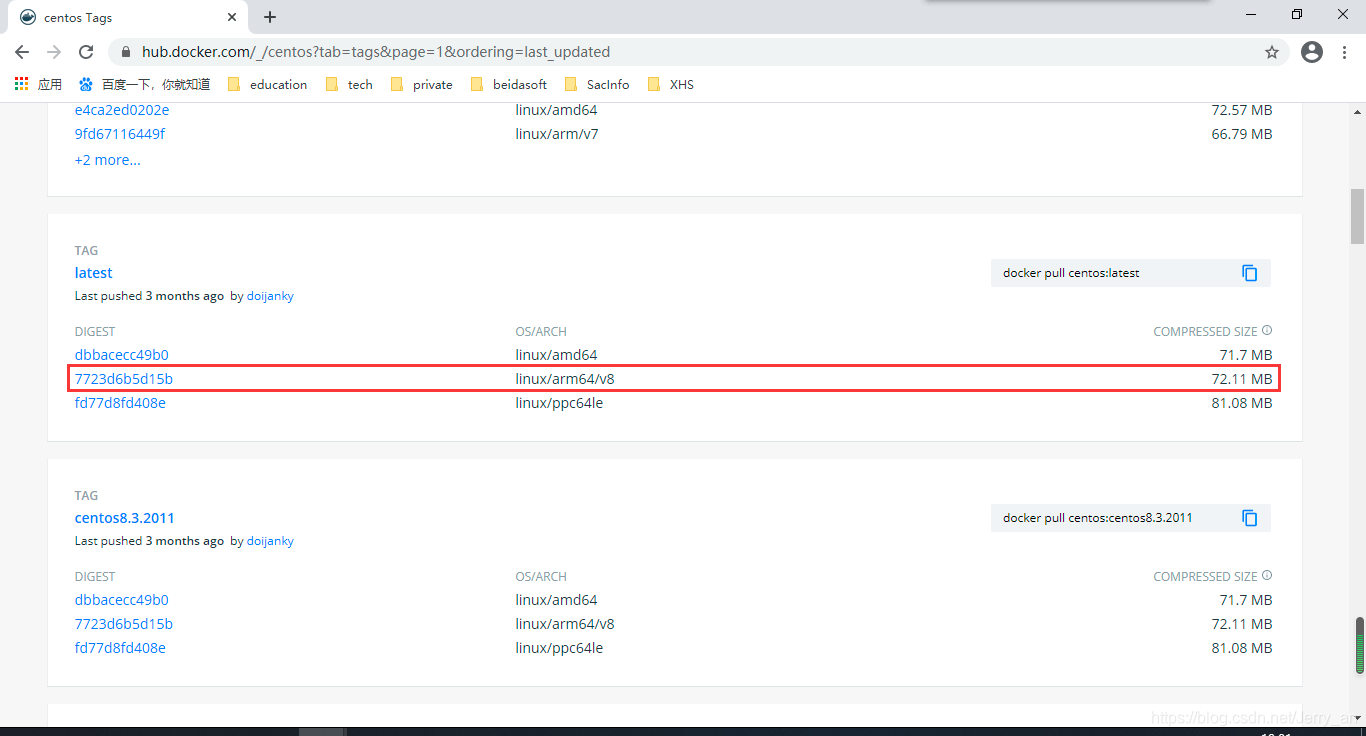Image resolution: width=1366 pixels, height=736 pixels.
Task: Open the beidasoft bookmarks folder
Action: click(509, 84)
